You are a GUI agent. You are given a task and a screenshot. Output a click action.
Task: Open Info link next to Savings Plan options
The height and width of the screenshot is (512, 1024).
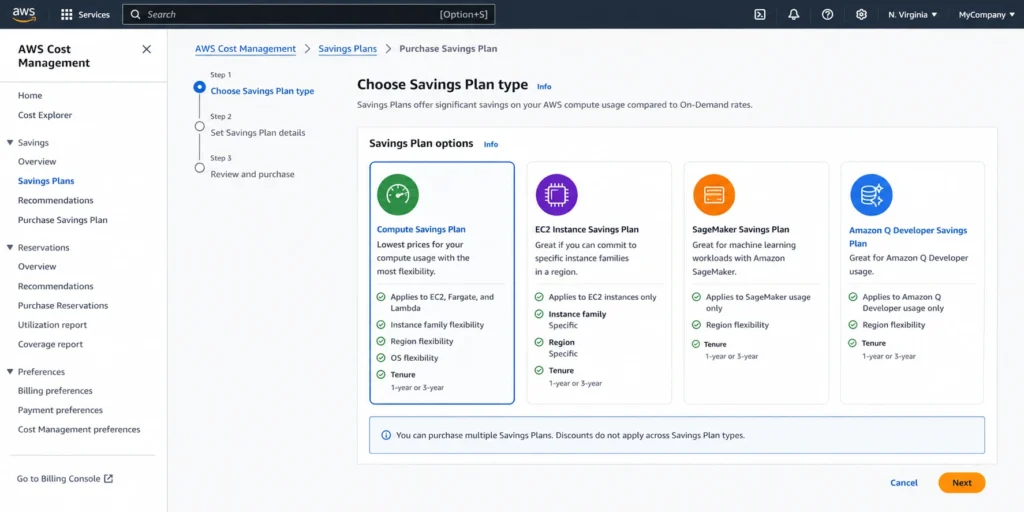[x=490, y=144]
